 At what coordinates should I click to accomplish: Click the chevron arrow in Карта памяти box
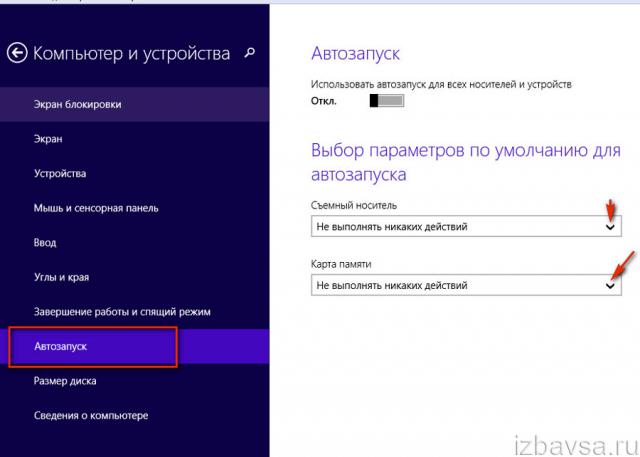tap(611, 285)
